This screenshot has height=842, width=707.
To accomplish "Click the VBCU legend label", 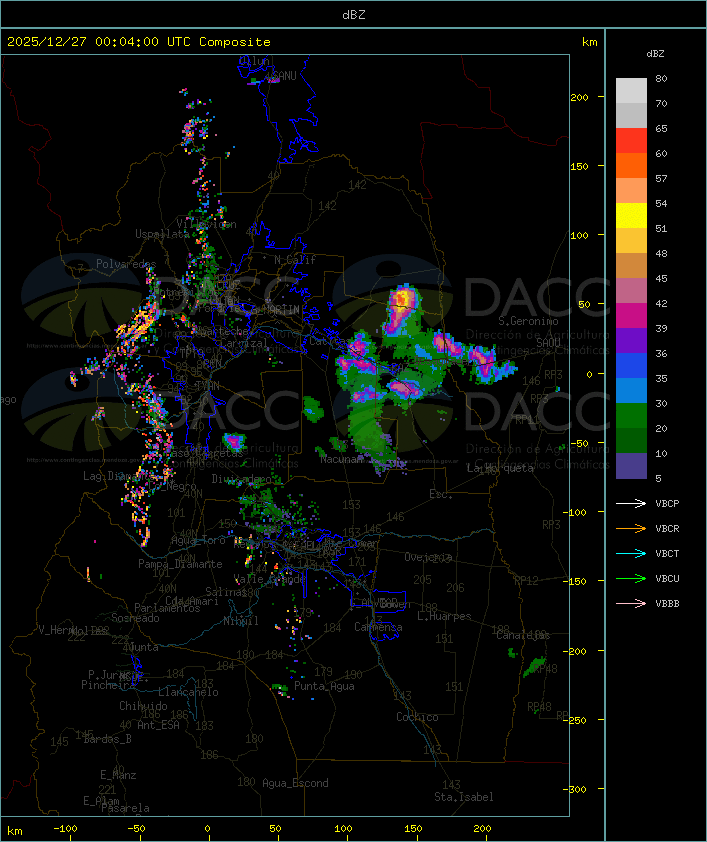I will (x=667, y=578).
